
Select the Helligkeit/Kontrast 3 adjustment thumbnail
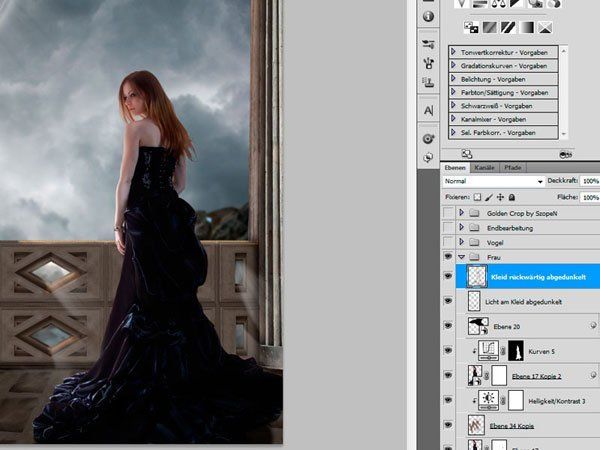[489, 400]
